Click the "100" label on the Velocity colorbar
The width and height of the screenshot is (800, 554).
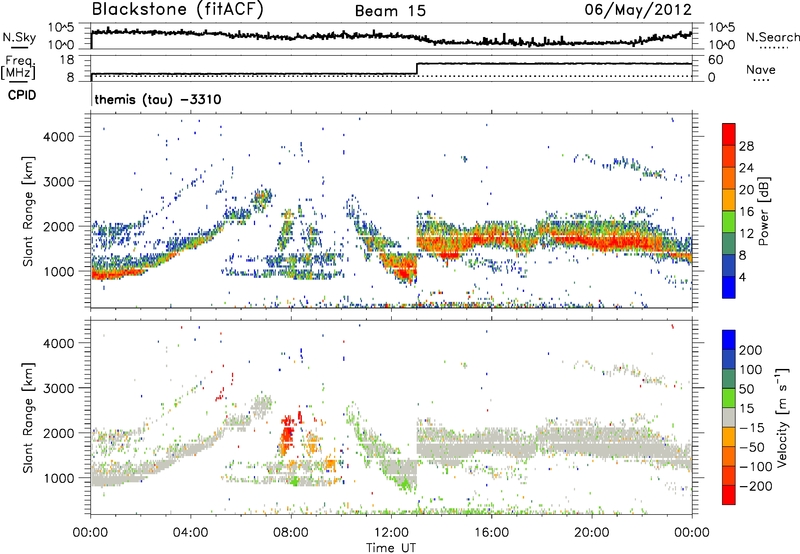point(751,369)
